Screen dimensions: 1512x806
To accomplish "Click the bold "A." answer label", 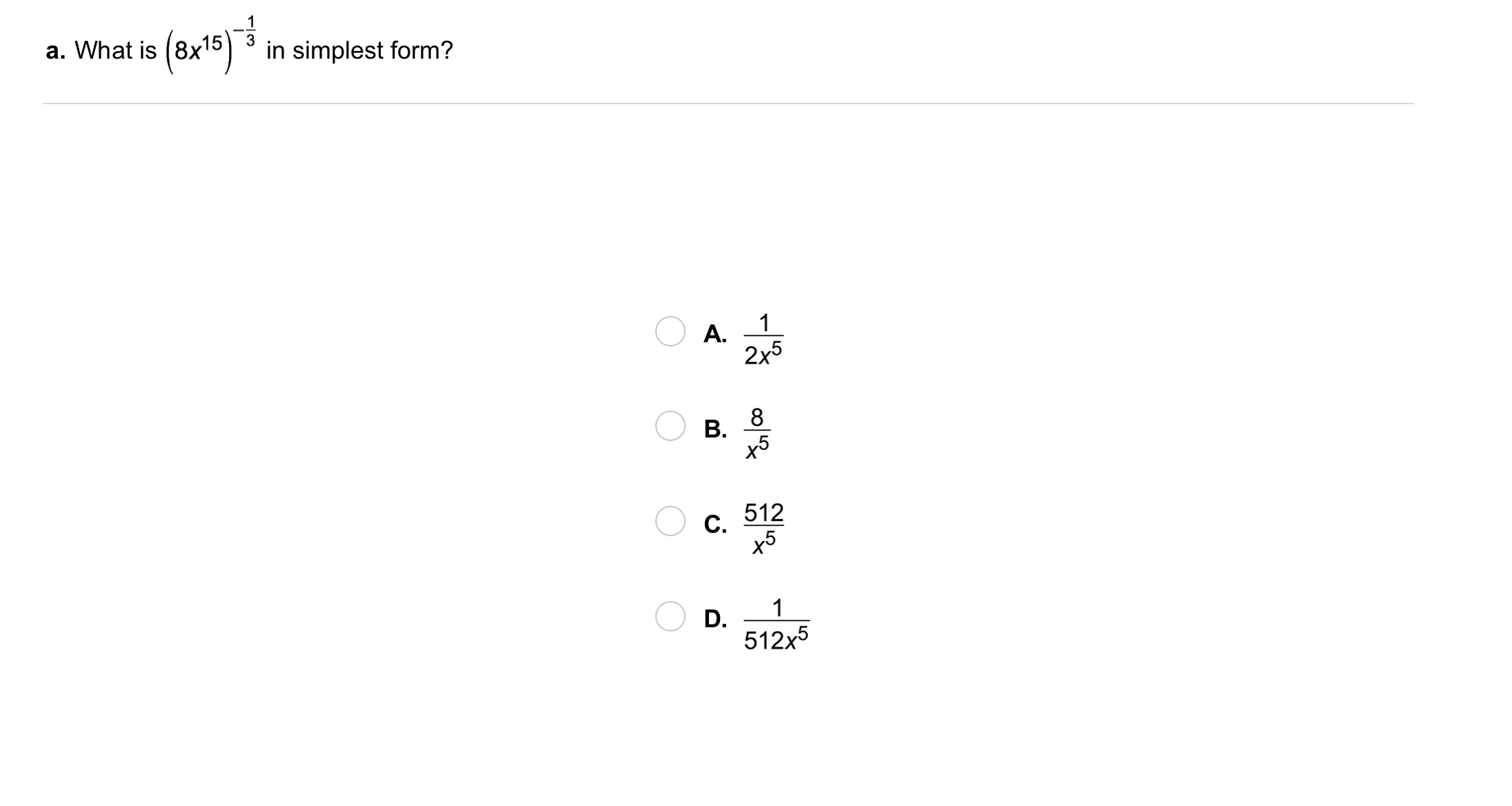I will coord(715,334).
